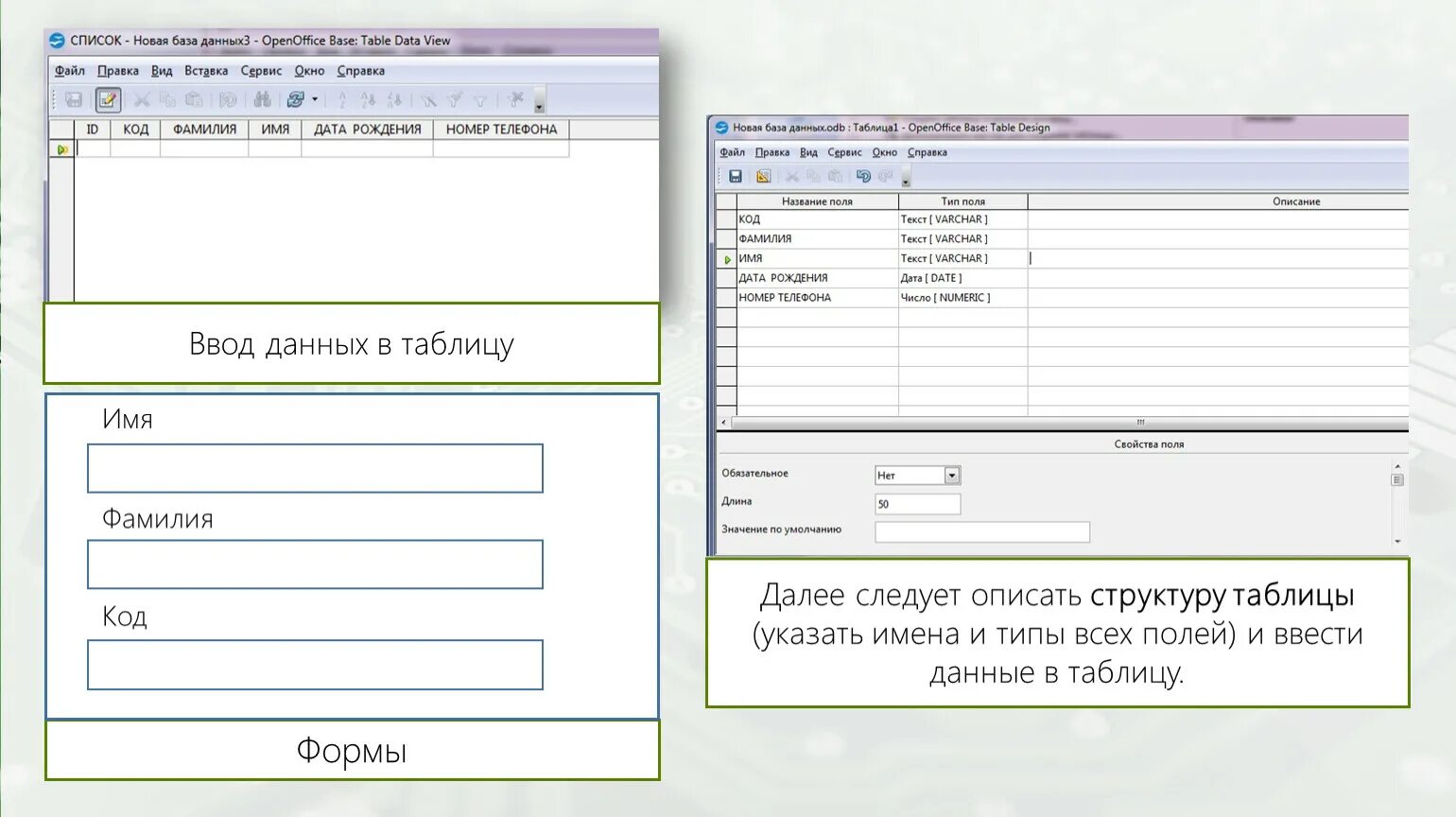The image size is (1456, 817).
Task: Select current record row marker in Data View
Action: [61, 149]
